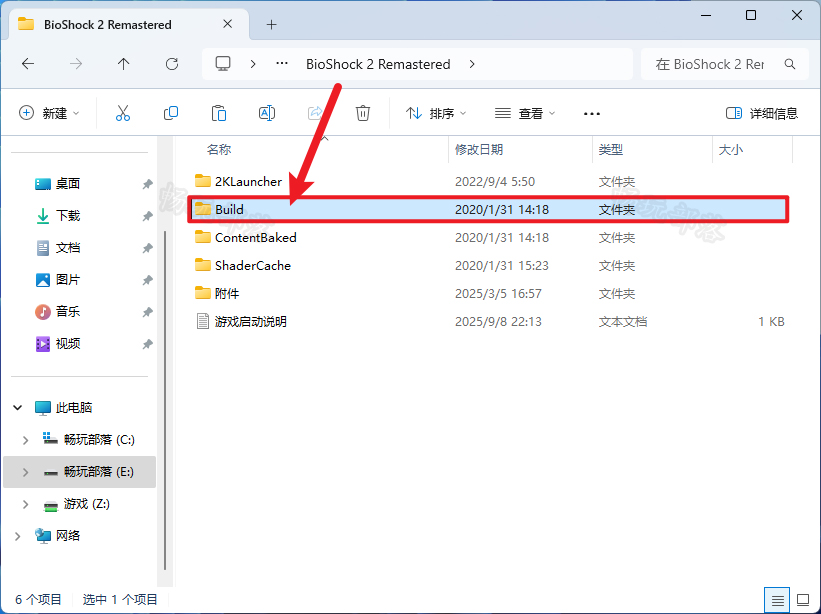Sort by the 类型 column header
Screen dimensions: 821x614
click(x=611, y=150)
